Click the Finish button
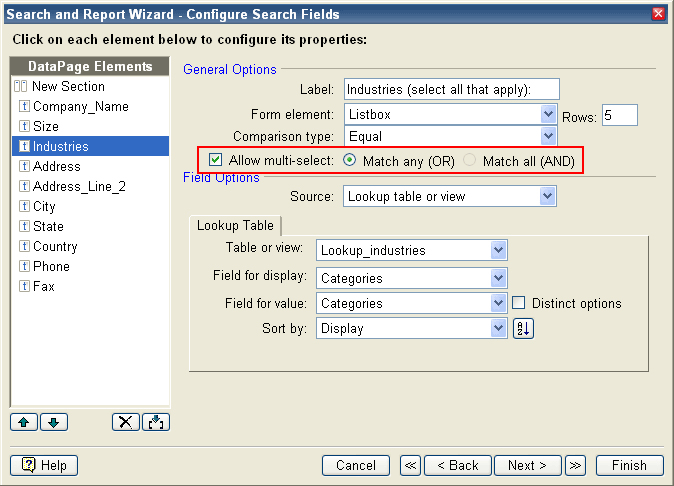 coord(630,465)
